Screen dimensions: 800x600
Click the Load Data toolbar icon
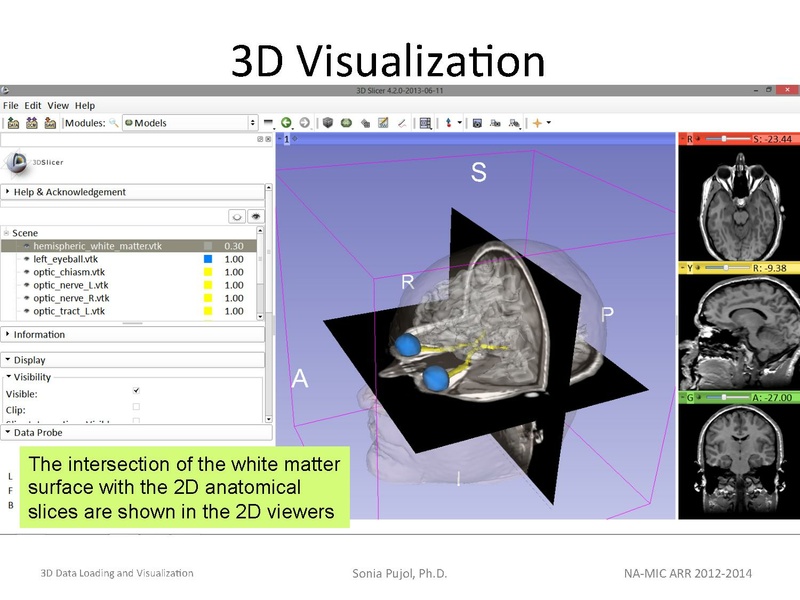tap(13, 123)
